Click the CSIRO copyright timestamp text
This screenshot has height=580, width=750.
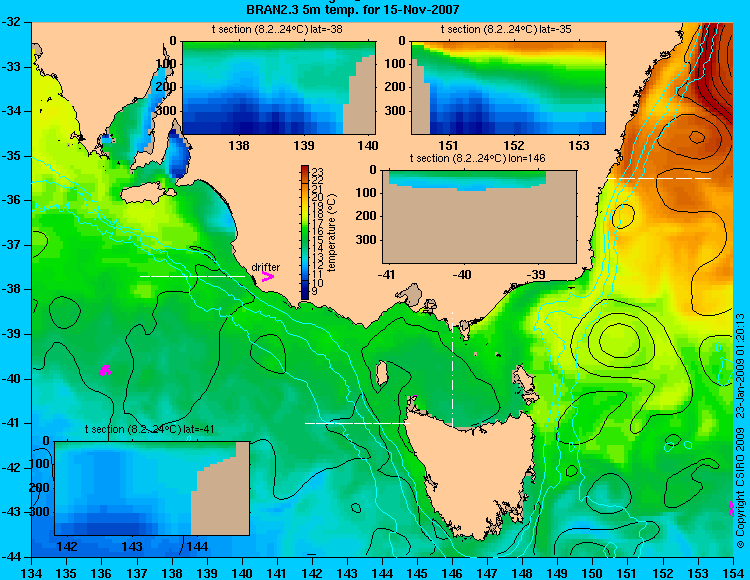739,430
